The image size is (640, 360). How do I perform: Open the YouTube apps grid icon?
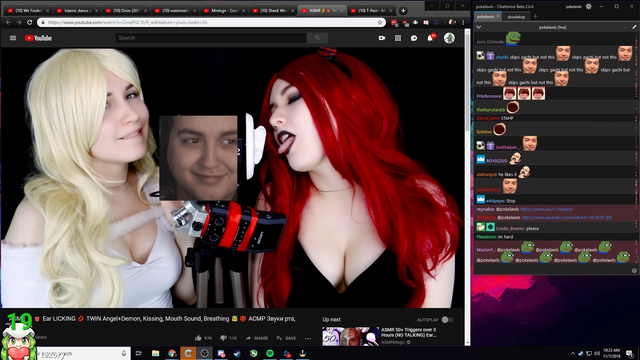(x=398, y=38)
